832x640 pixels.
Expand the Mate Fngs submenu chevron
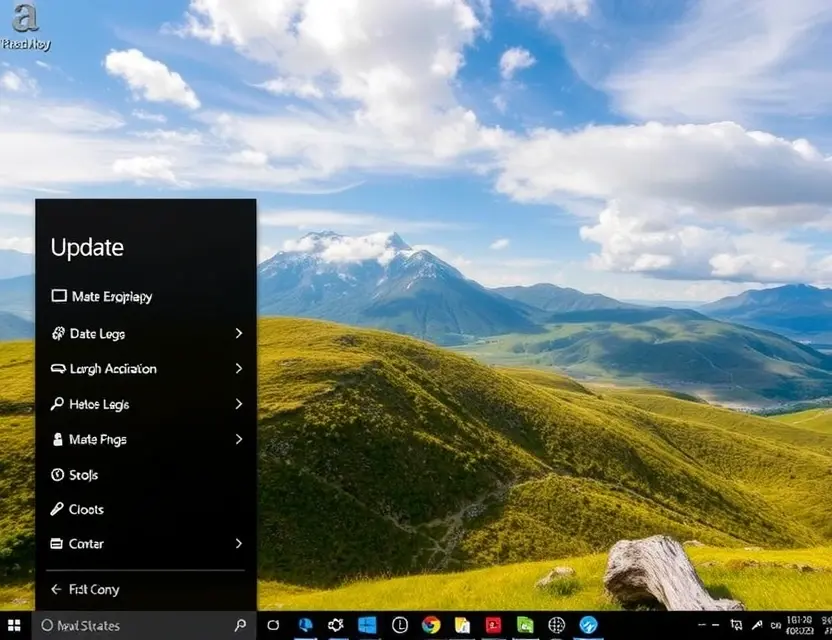[239, 439]
